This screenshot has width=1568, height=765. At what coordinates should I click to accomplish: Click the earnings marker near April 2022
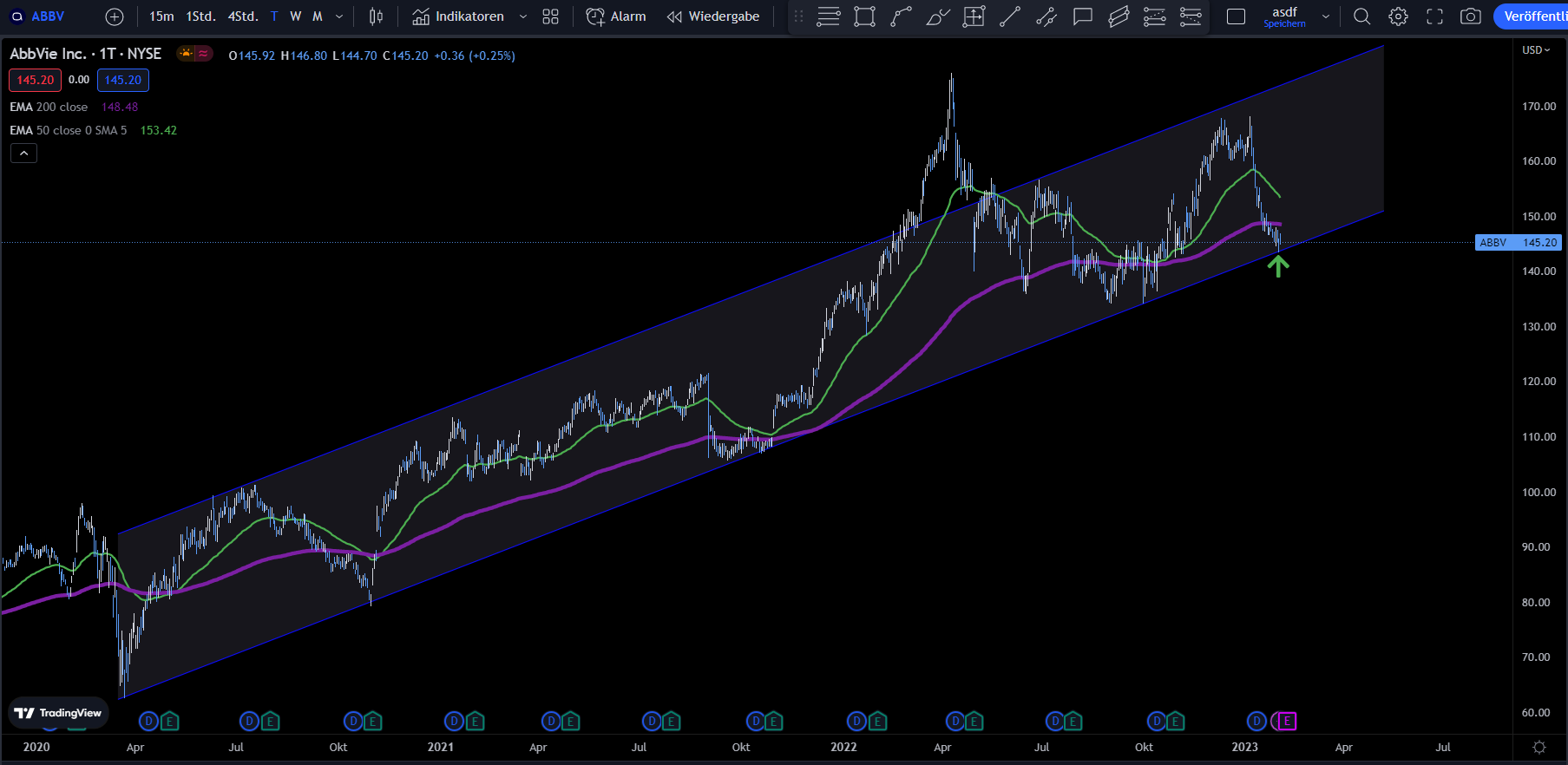click(974, 721)
